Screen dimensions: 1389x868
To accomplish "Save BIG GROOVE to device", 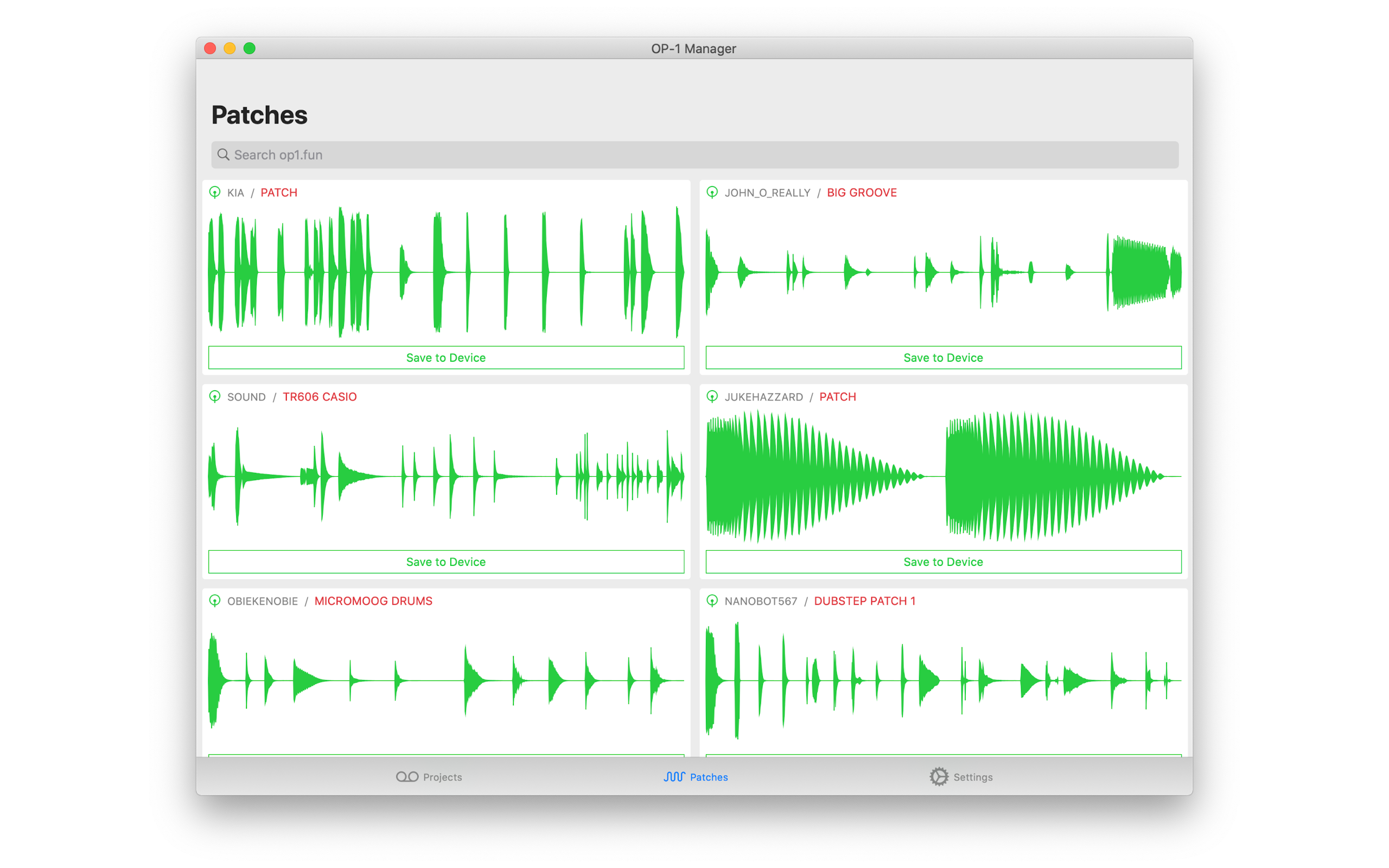I will (x=943, y=358).
